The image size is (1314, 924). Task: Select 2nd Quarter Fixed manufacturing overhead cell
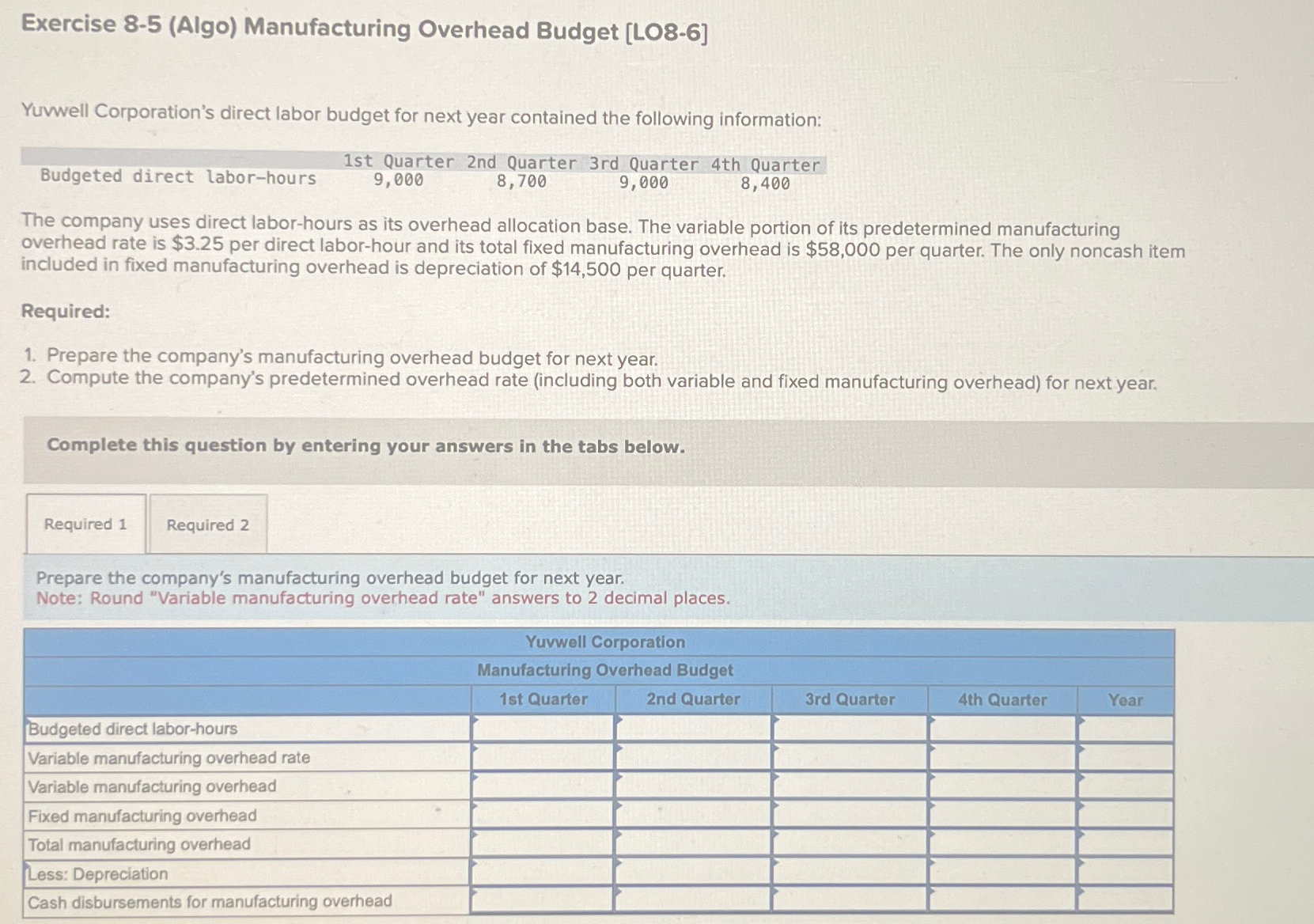click(x=693, y=814)
